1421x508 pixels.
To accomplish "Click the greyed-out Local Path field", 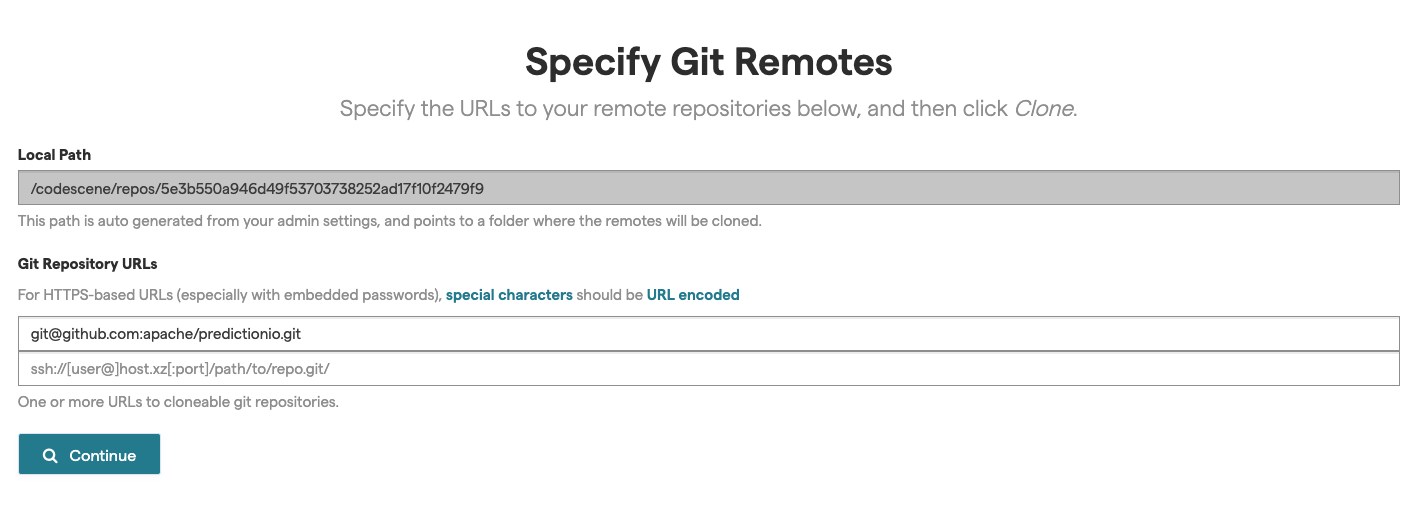I will pyautogui.click(x=708, y=188).
